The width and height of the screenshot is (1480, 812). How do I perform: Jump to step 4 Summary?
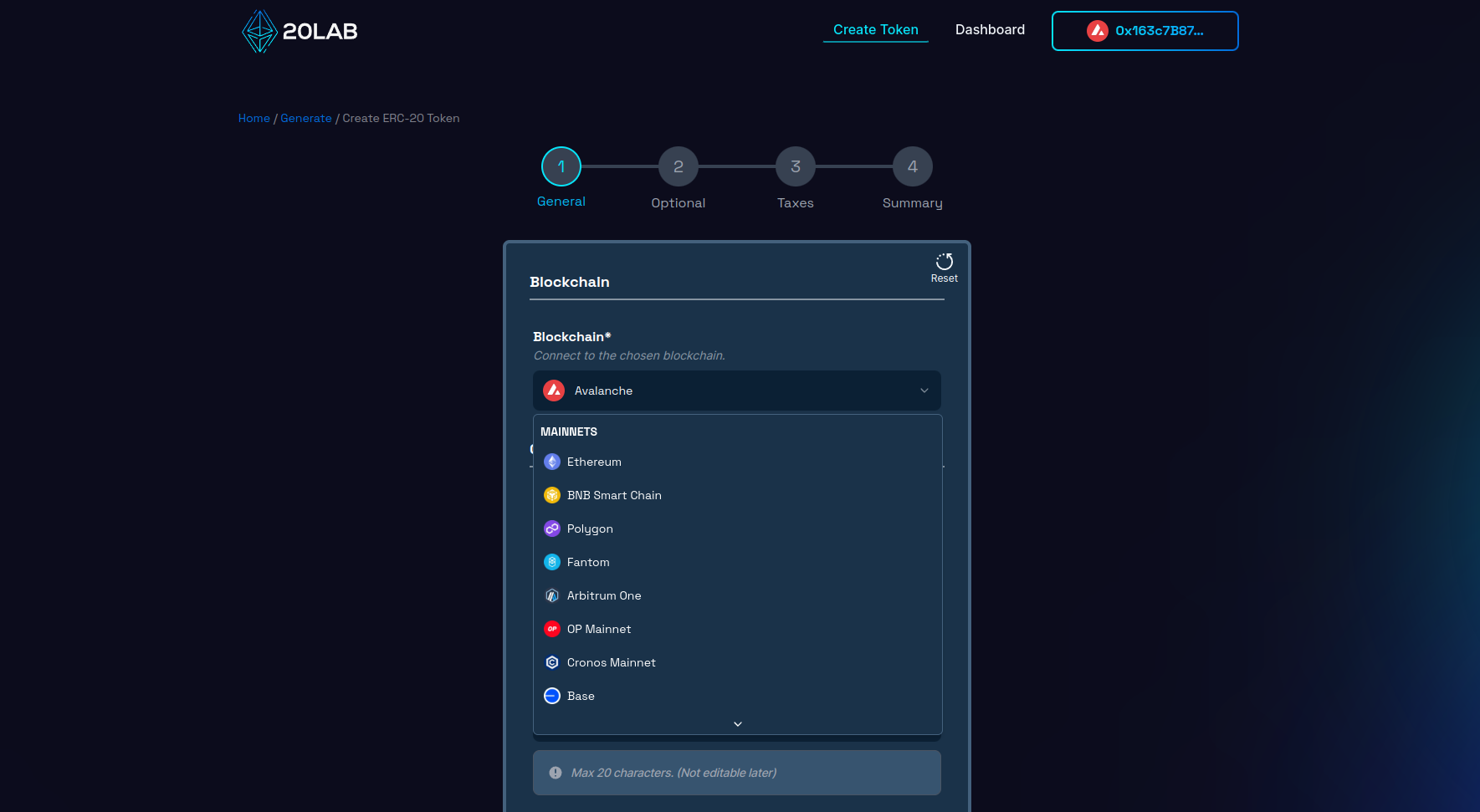pos(913,166)
